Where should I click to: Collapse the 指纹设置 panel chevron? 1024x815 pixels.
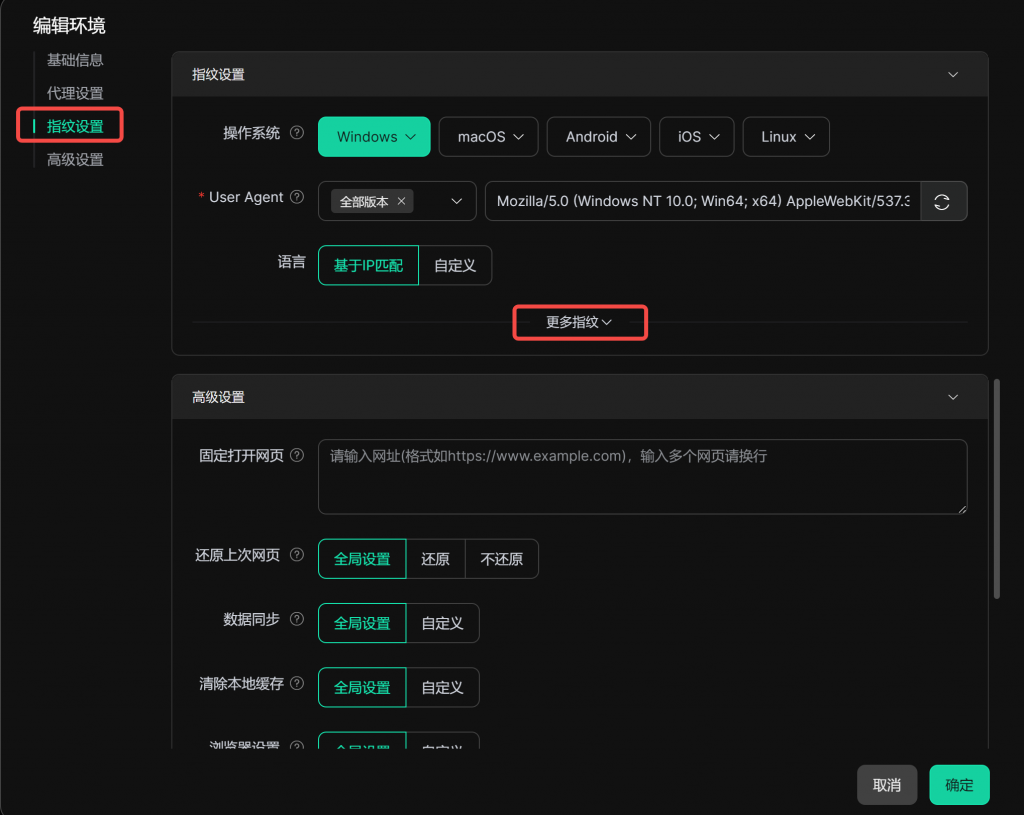(x=953, y=75)
